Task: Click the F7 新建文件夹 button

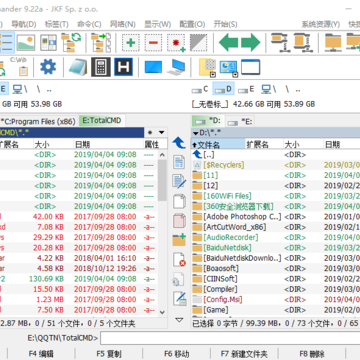Action: [x=244, y=354]
